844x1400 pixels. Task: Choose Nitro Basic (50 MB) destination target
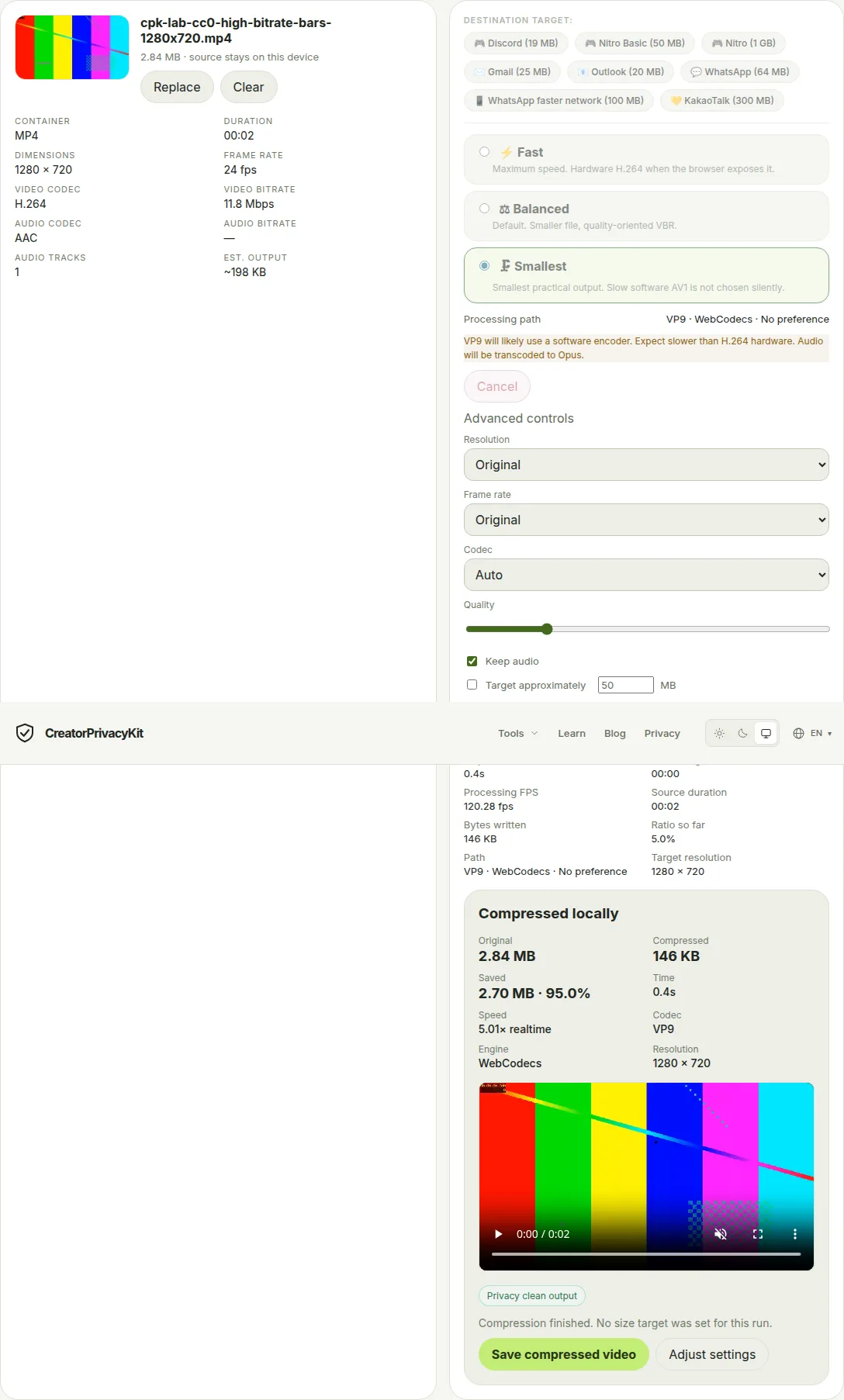click(635, 43)
